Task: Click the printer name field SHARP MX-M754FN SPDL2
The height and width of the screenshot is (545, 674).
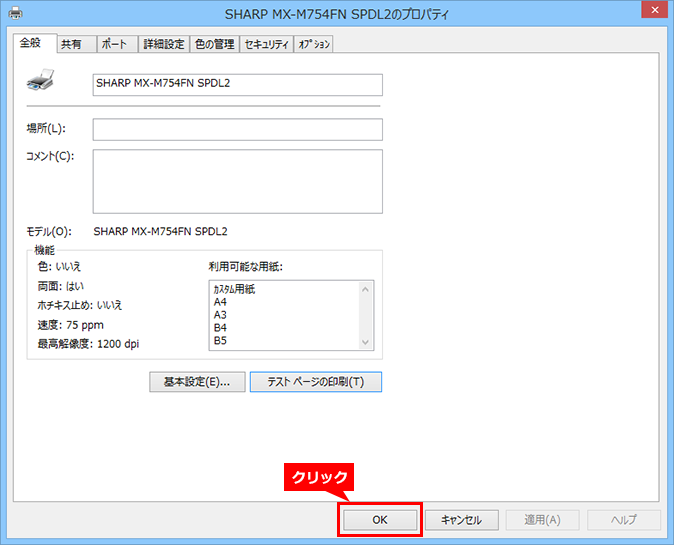Action: pos(238,85)
